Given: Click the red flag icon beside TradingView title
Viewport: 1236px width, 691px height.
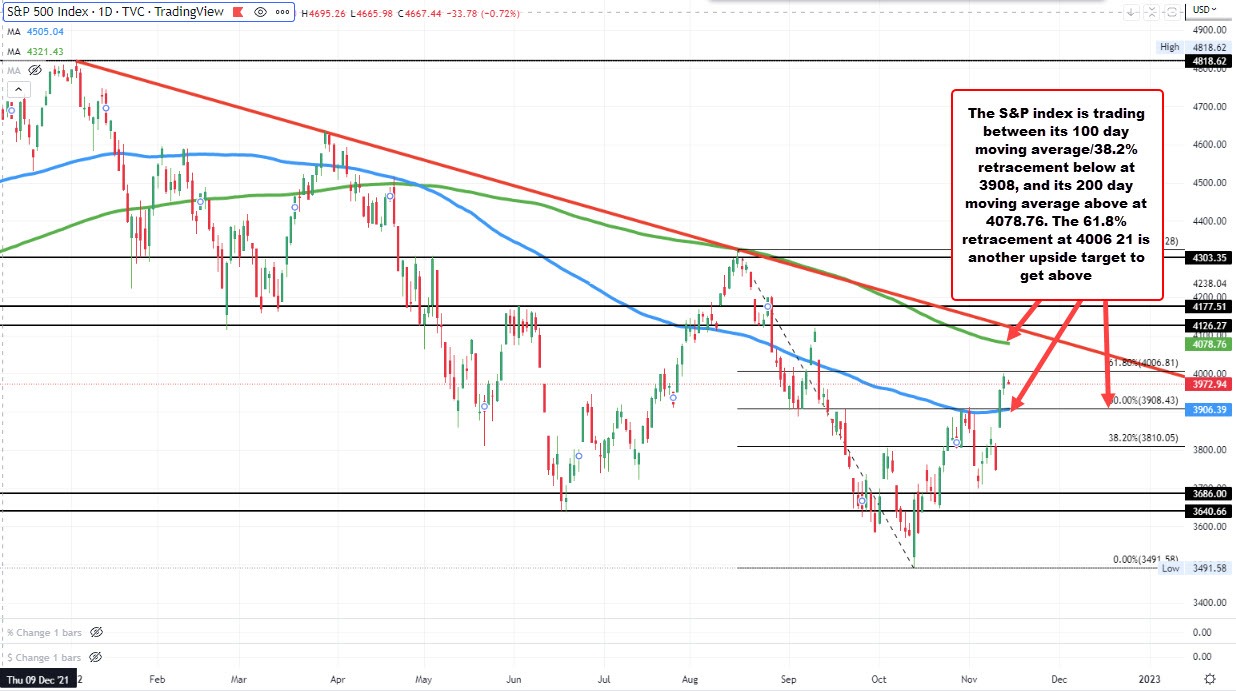Looking at the screenshot, I should point(238,12).
